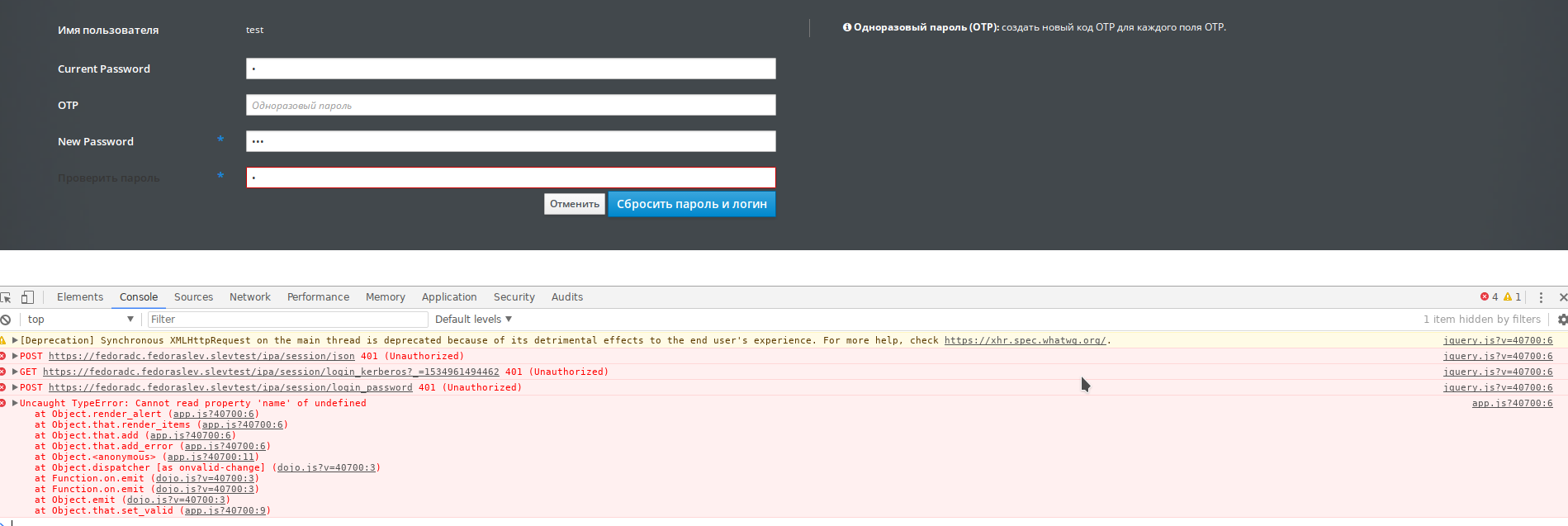Click error icon on login_password row

tap(3, 387)
